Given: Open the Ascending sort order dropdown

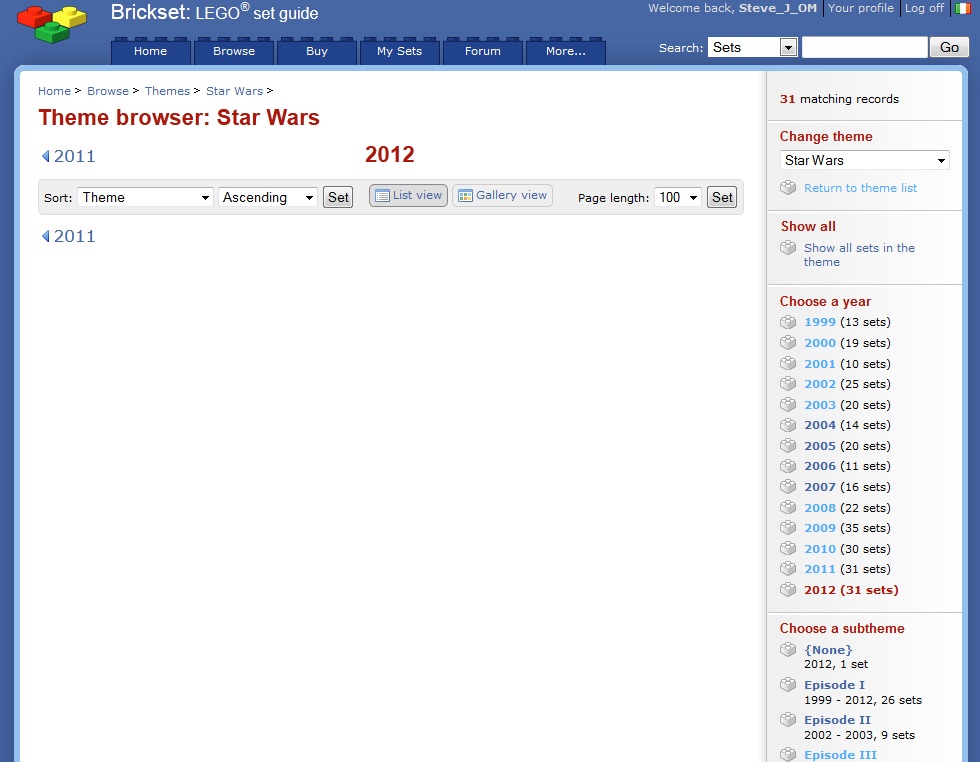Looking at the screenshot, I should pos(268,198).
